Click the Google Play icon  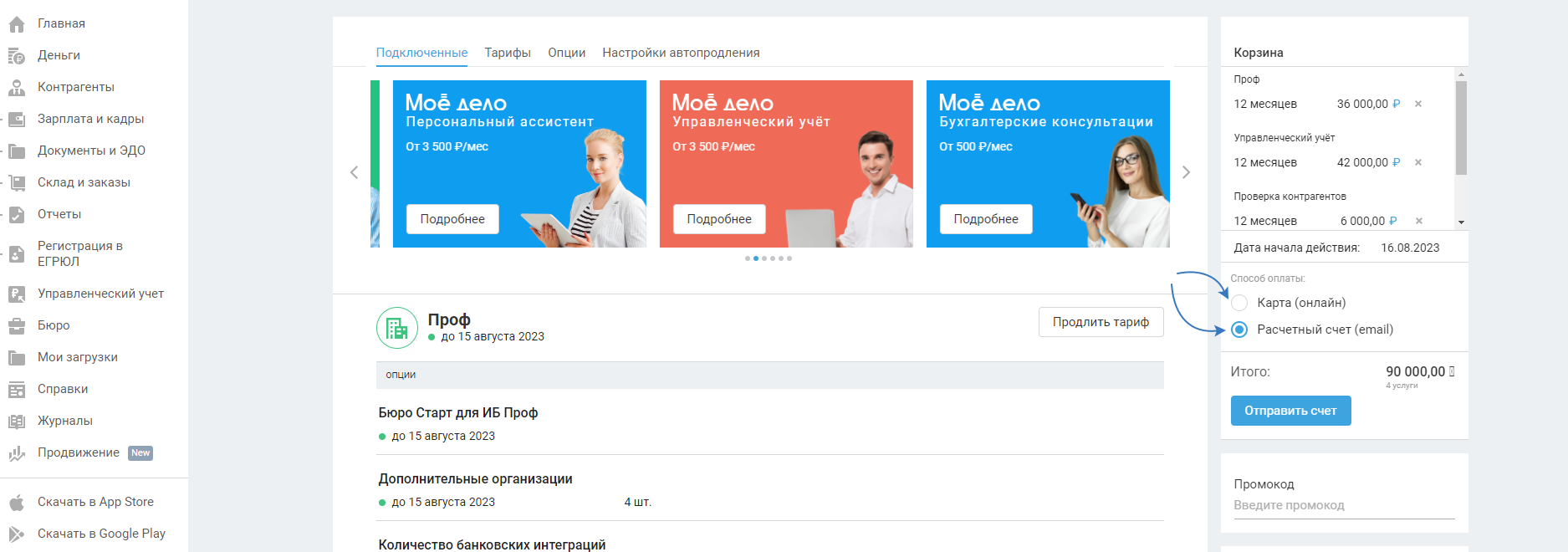[17, 534]
